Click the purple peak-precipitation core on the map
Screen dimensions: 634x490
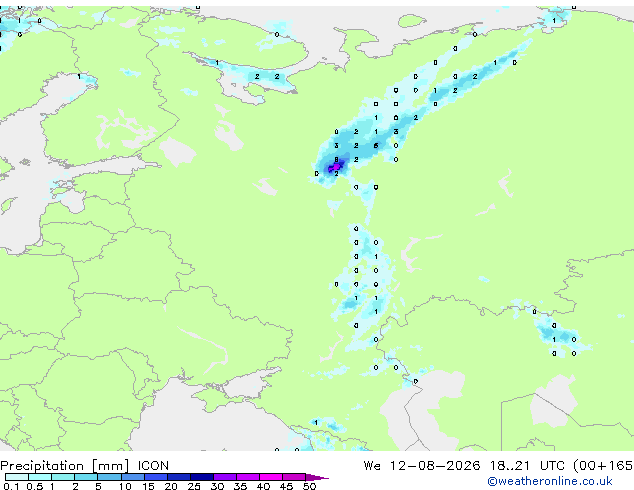coord(336,167)
